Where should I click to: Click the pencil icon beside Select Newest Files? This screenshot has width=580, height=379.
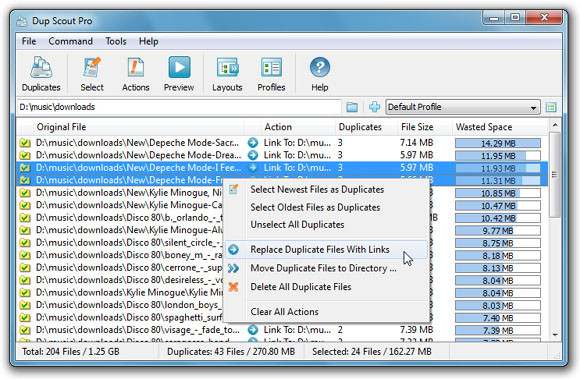tap(233, 189)
